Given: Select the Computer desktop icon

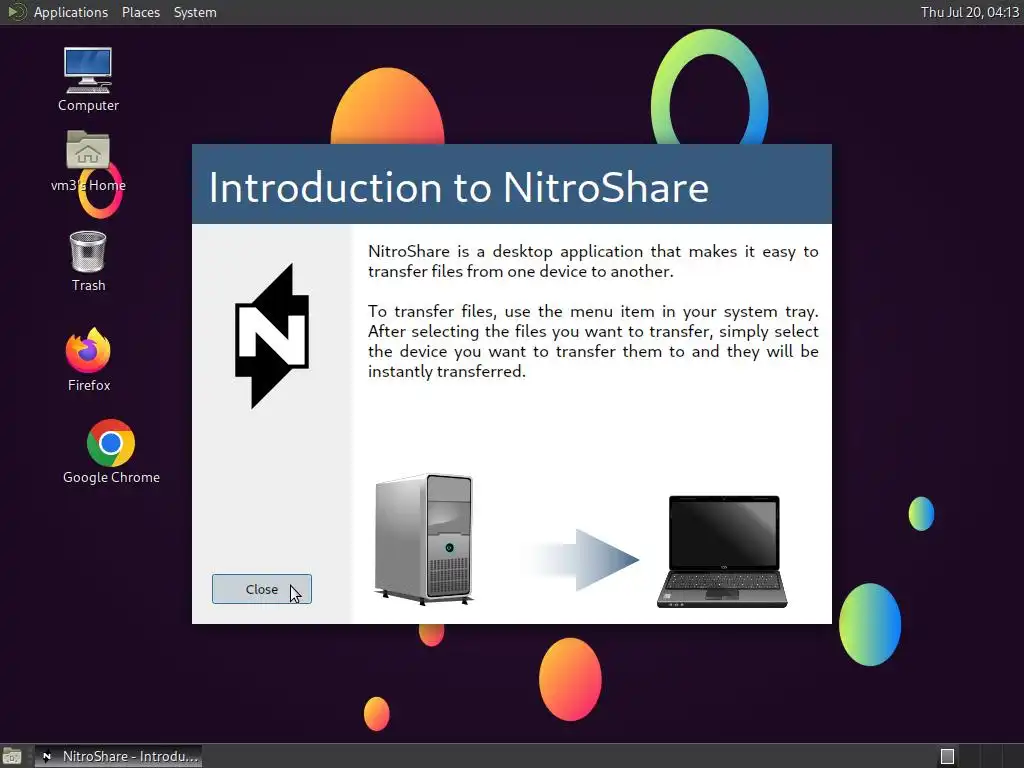Looking at the screenshot, I should [88, 80].
